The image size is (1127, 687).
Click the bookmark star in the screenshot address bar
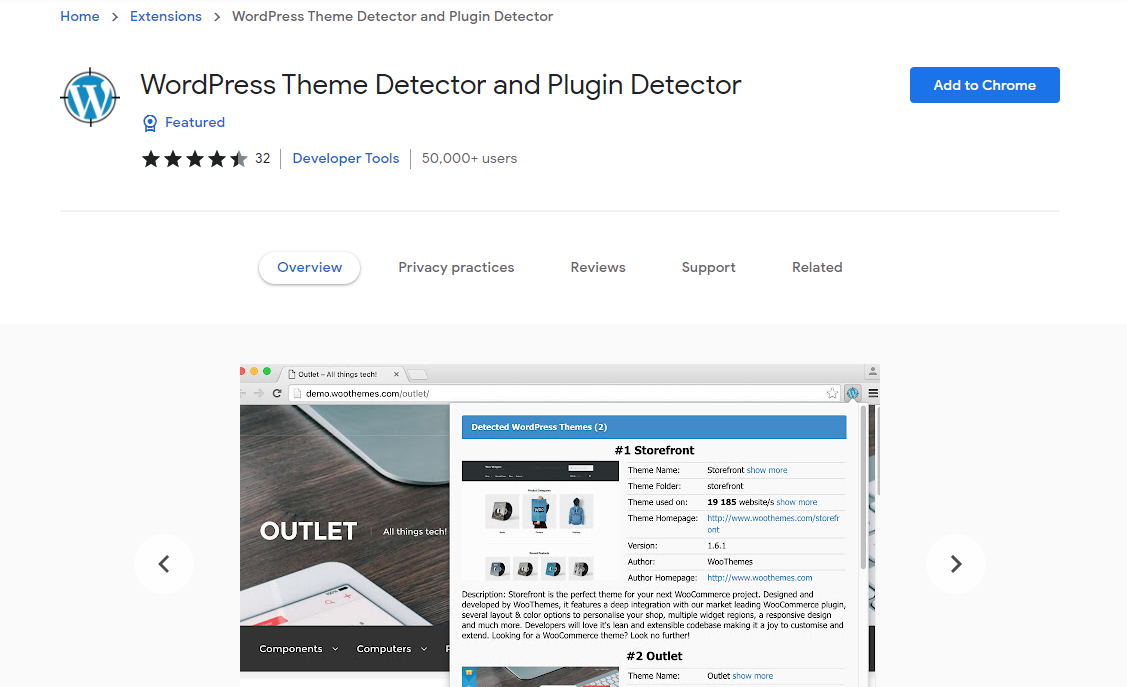tap(832, 393)
